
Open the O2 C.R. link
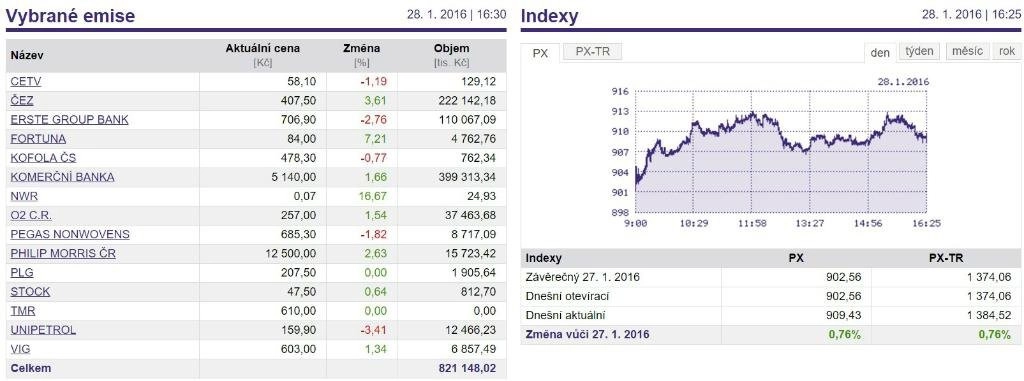(x=31, y=215)
